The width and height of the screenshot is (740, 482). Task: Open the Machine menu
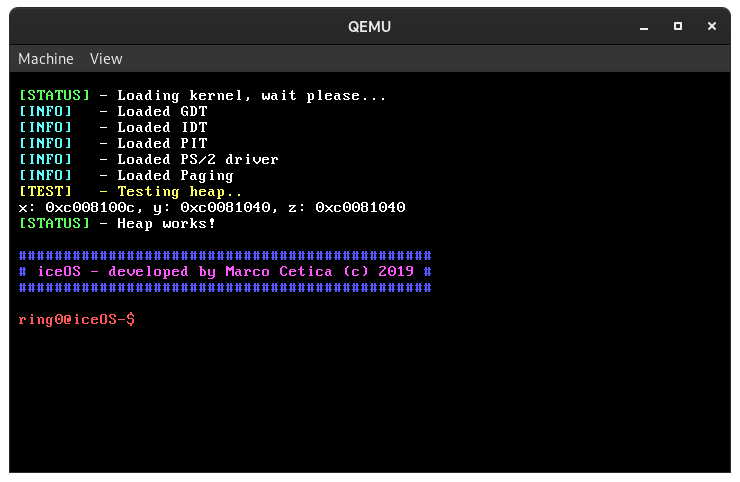(46, 59)
